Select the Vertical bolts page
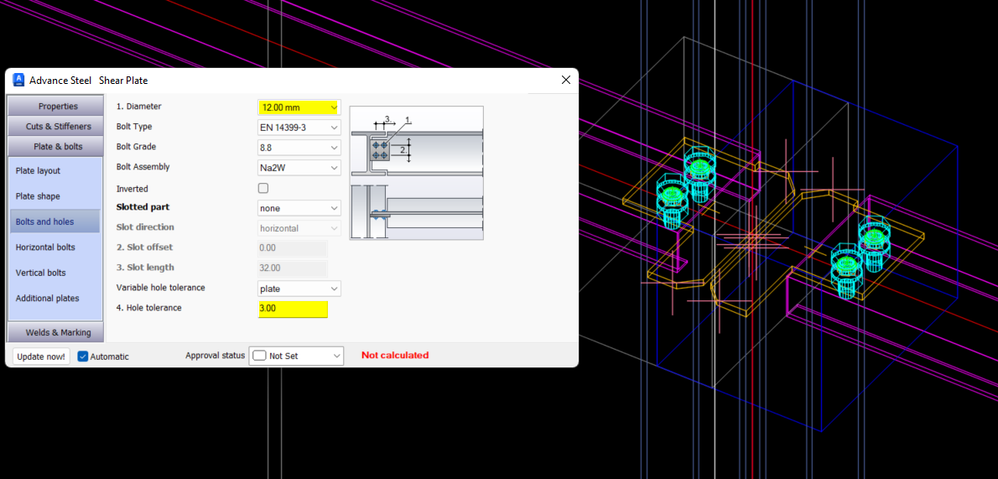Image resolution: width=998 pixels, height=479 pixels. point(55,272)
